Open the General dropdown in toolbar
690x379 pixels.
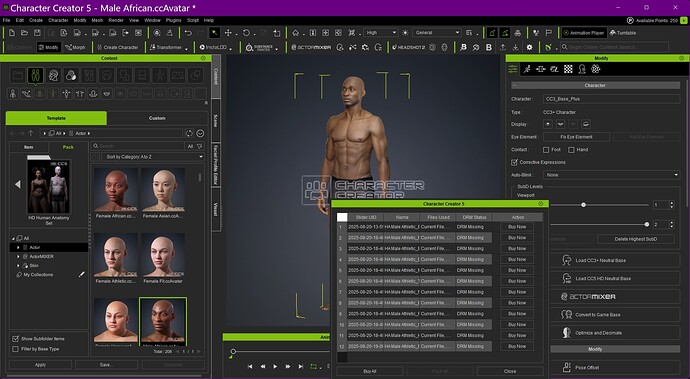(x=437, y=33)
